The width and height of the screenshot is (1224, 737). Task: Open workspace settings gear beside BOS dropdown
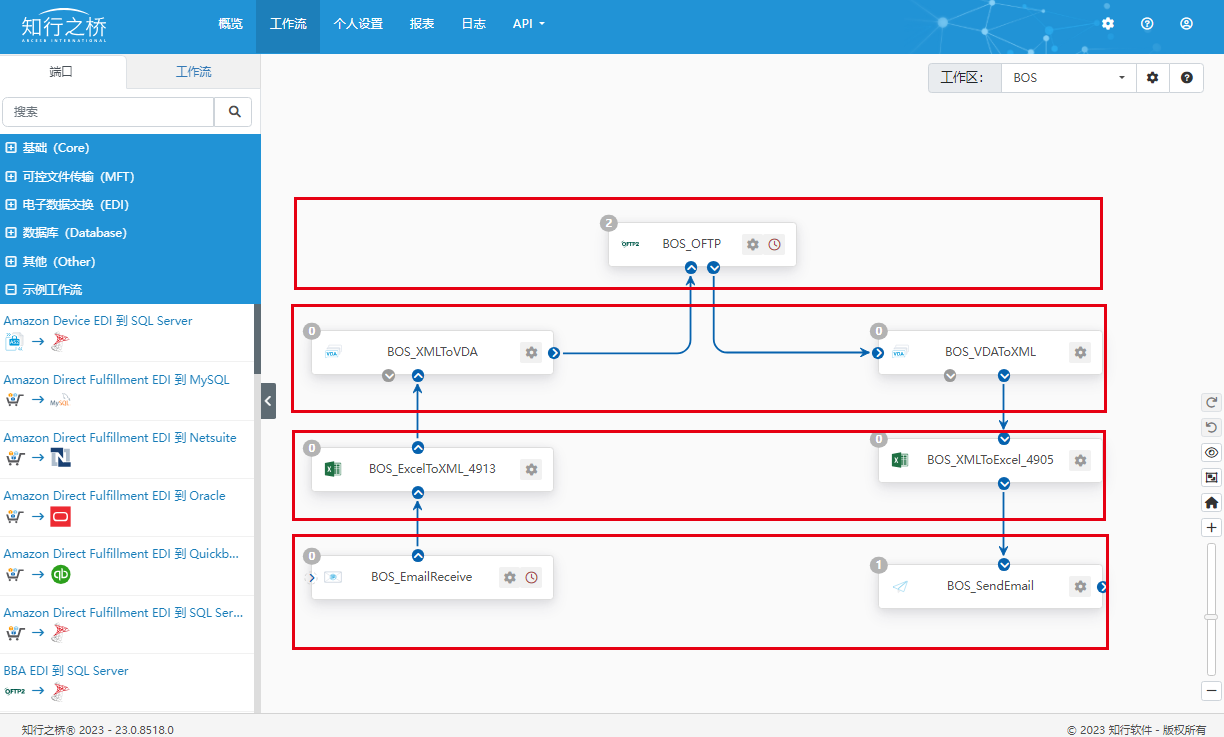[x=1152, y=77]
